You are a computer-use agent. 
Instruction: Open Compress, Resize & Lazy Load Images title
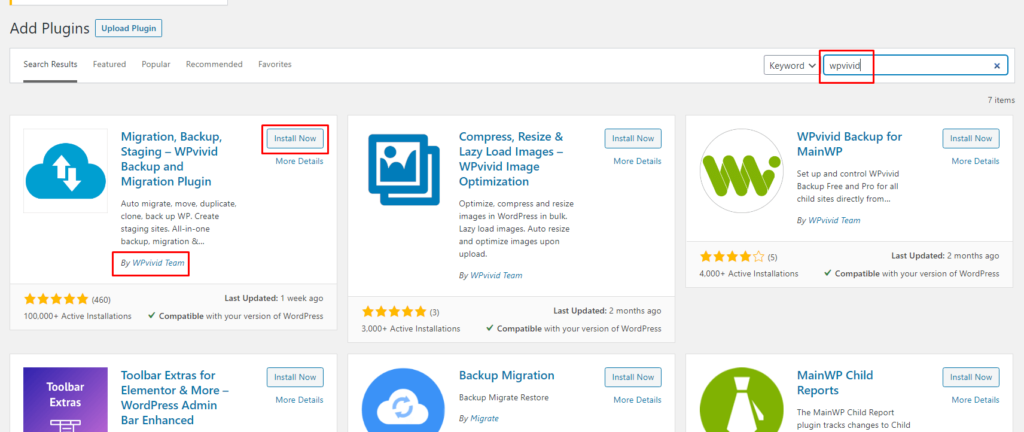[511, 159]
